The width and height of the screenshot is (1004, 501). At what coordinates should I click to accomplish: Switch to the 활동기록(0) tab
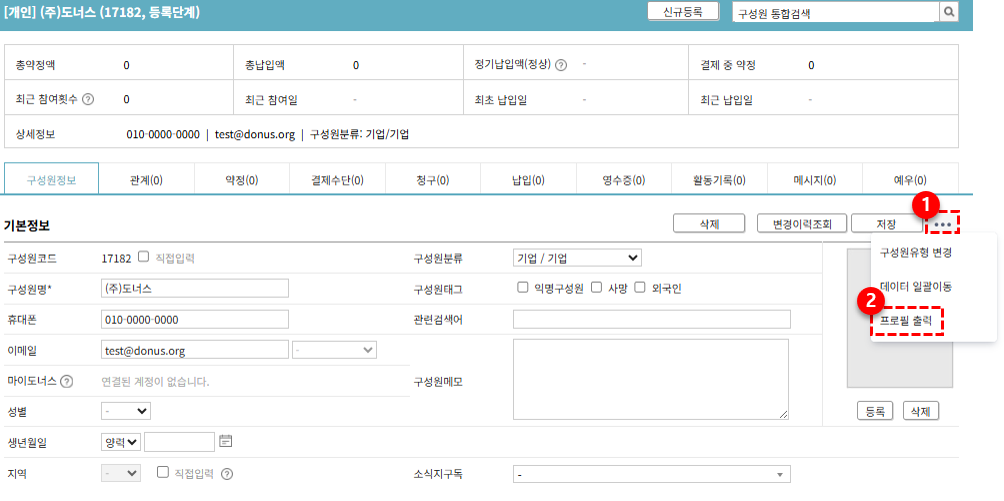pyautogui.click(x=719, y=179)
